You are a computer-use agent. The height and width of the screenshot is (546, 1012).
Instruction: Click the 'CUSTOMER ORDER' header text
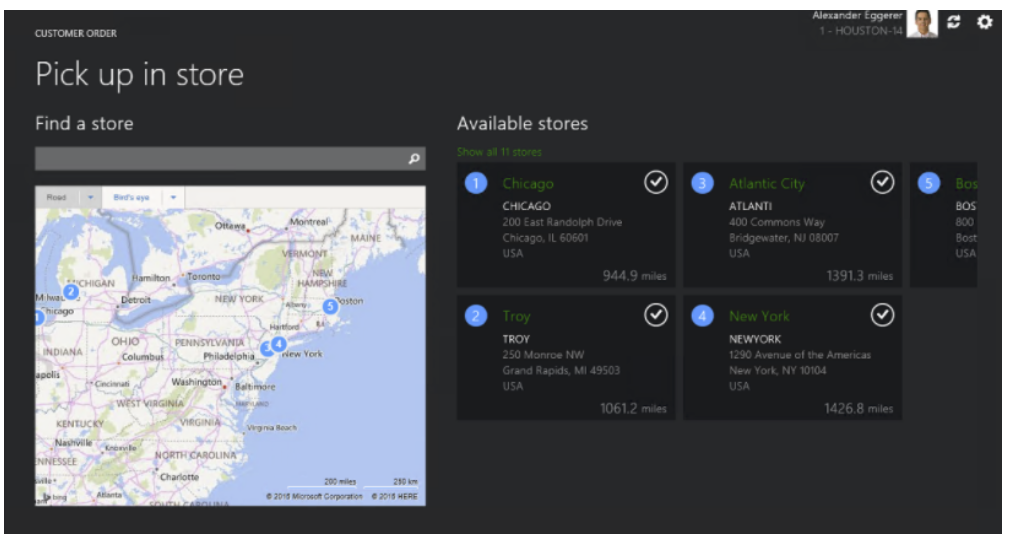coord(76,34)
